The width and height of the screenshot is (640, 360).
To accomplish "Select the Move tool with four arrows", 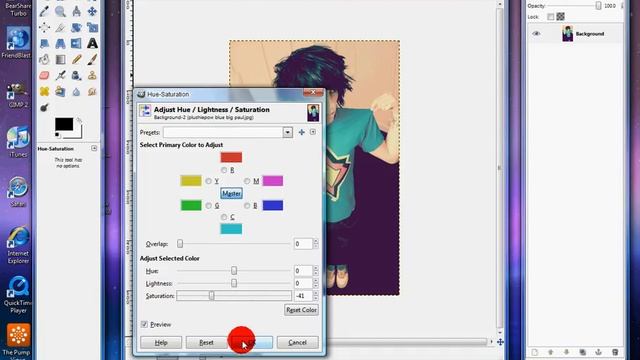I will pos(92,11).
